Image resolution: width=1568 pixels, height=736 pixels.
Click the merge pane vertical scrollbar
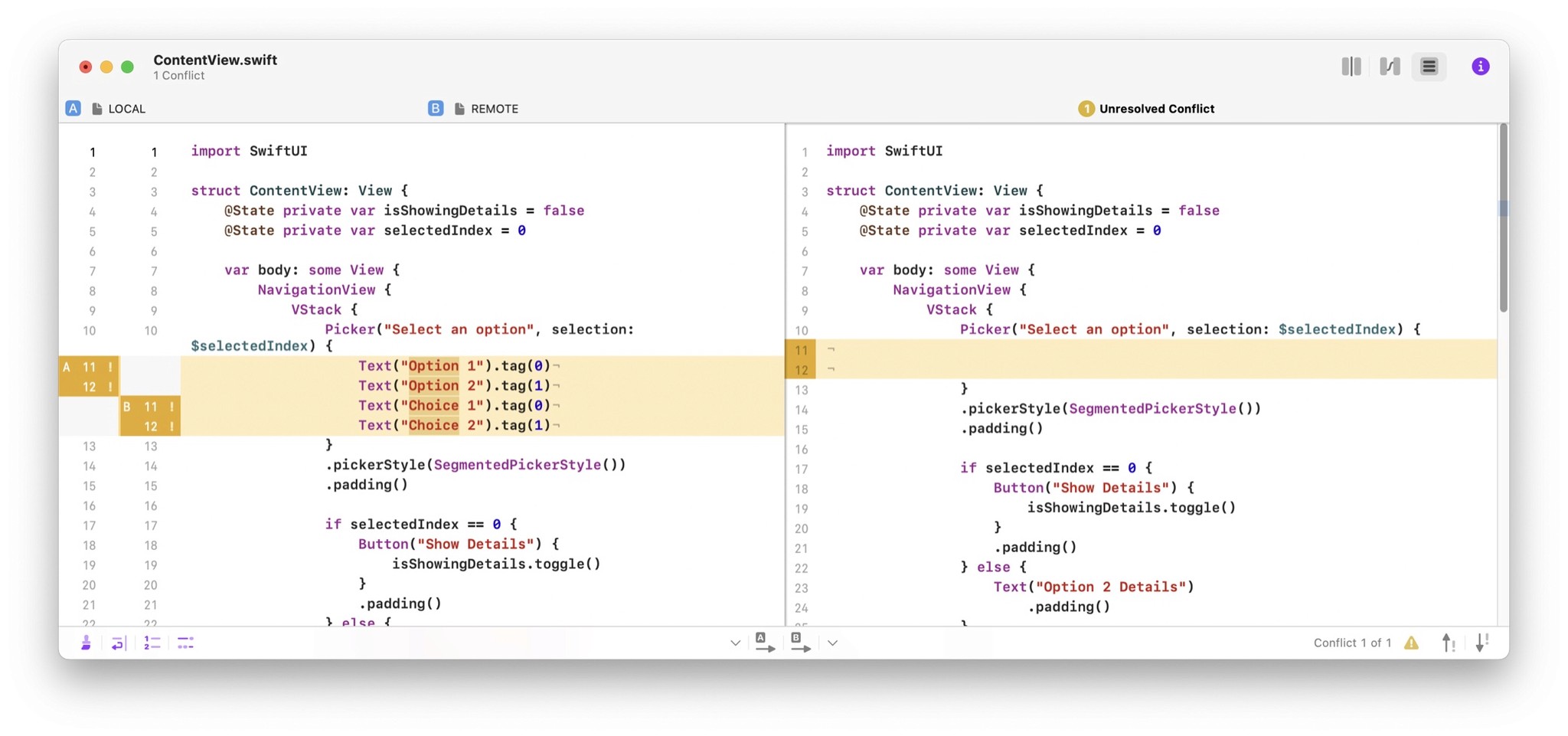pyautogui.click(x=1504, y=218)
